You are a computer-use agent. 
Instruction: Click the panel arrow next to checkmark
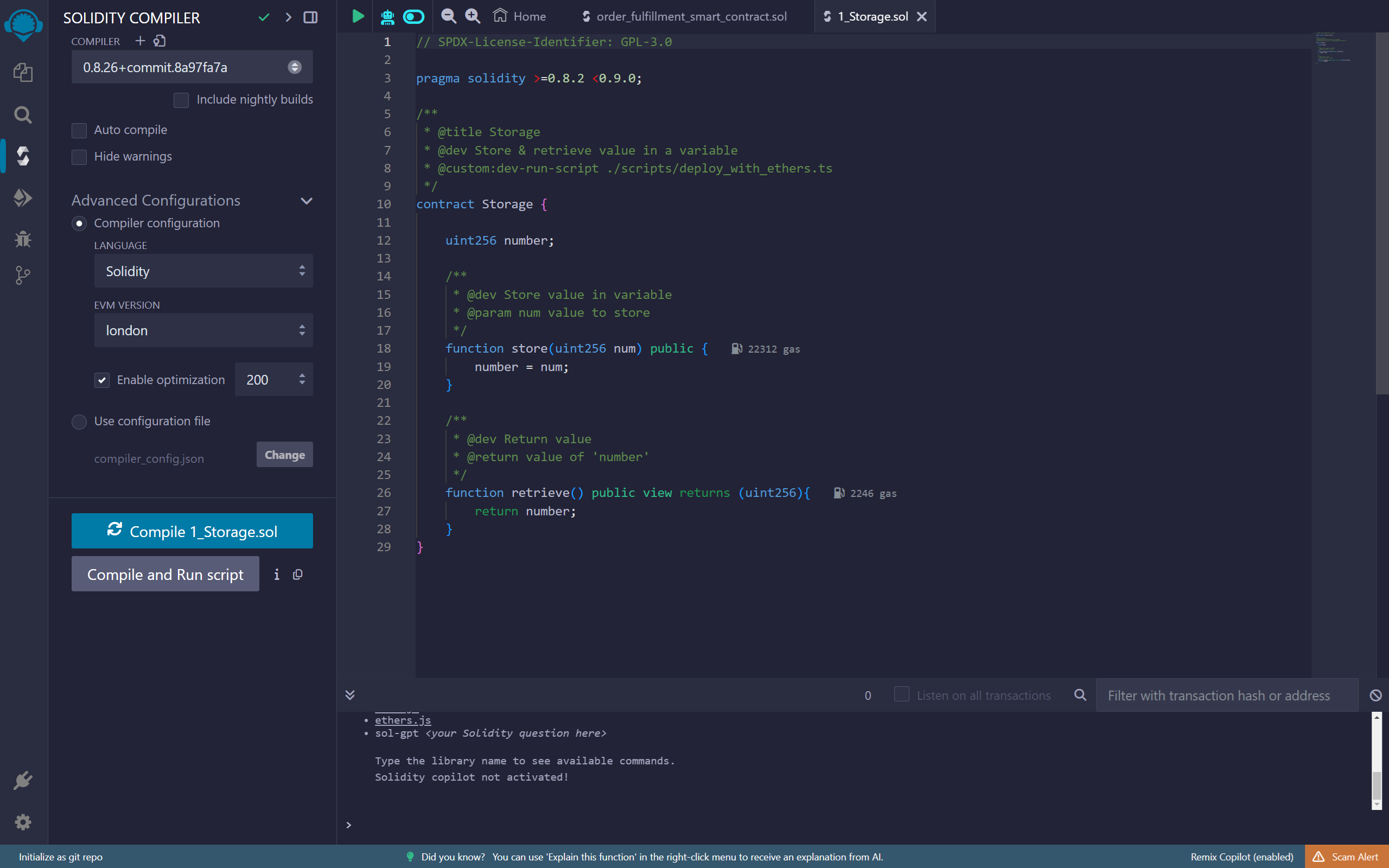click(288, 17)
